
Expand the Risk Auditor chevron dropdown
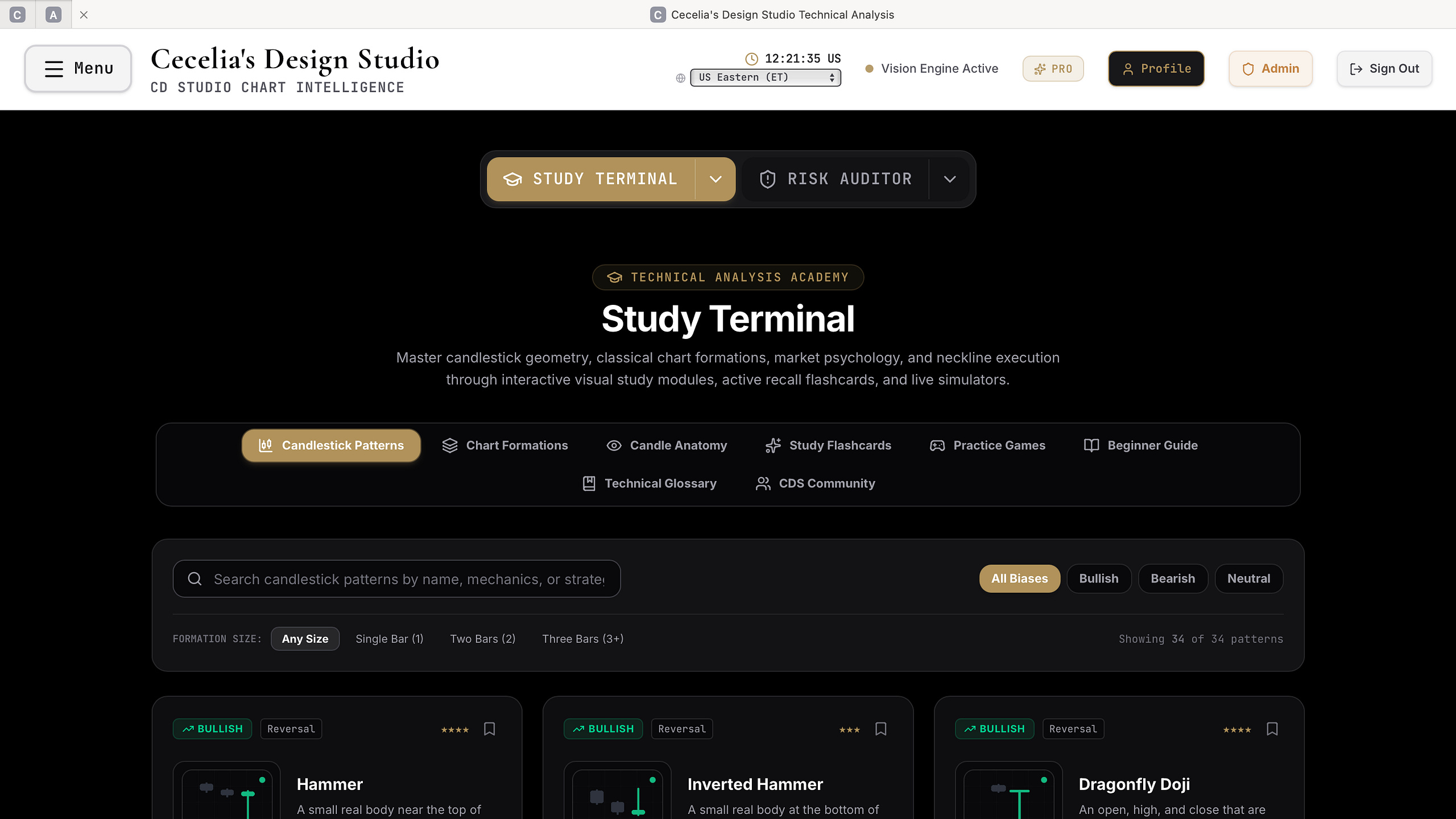click(x=949, y=179)
